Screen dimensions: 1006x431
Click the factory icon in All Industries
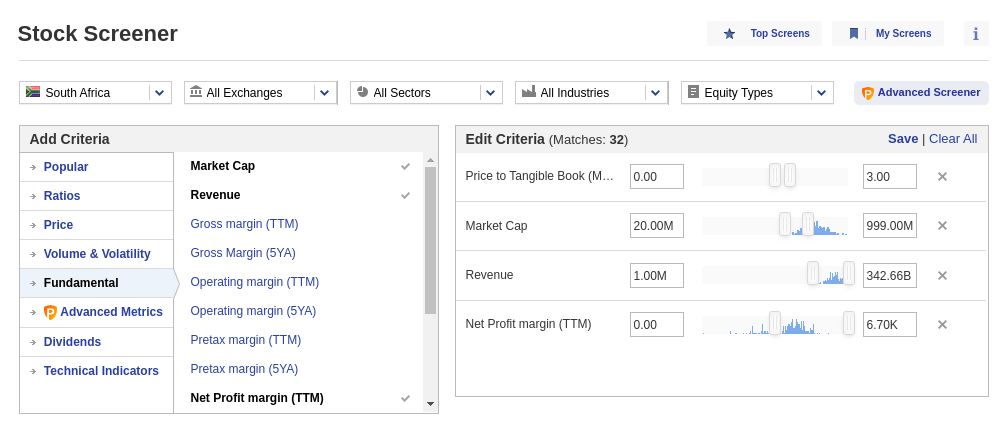click(x=529, y=92)
